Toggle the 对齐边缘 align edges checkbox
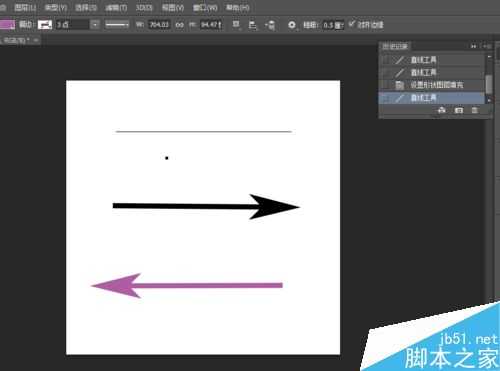 [x=352, y=24]
